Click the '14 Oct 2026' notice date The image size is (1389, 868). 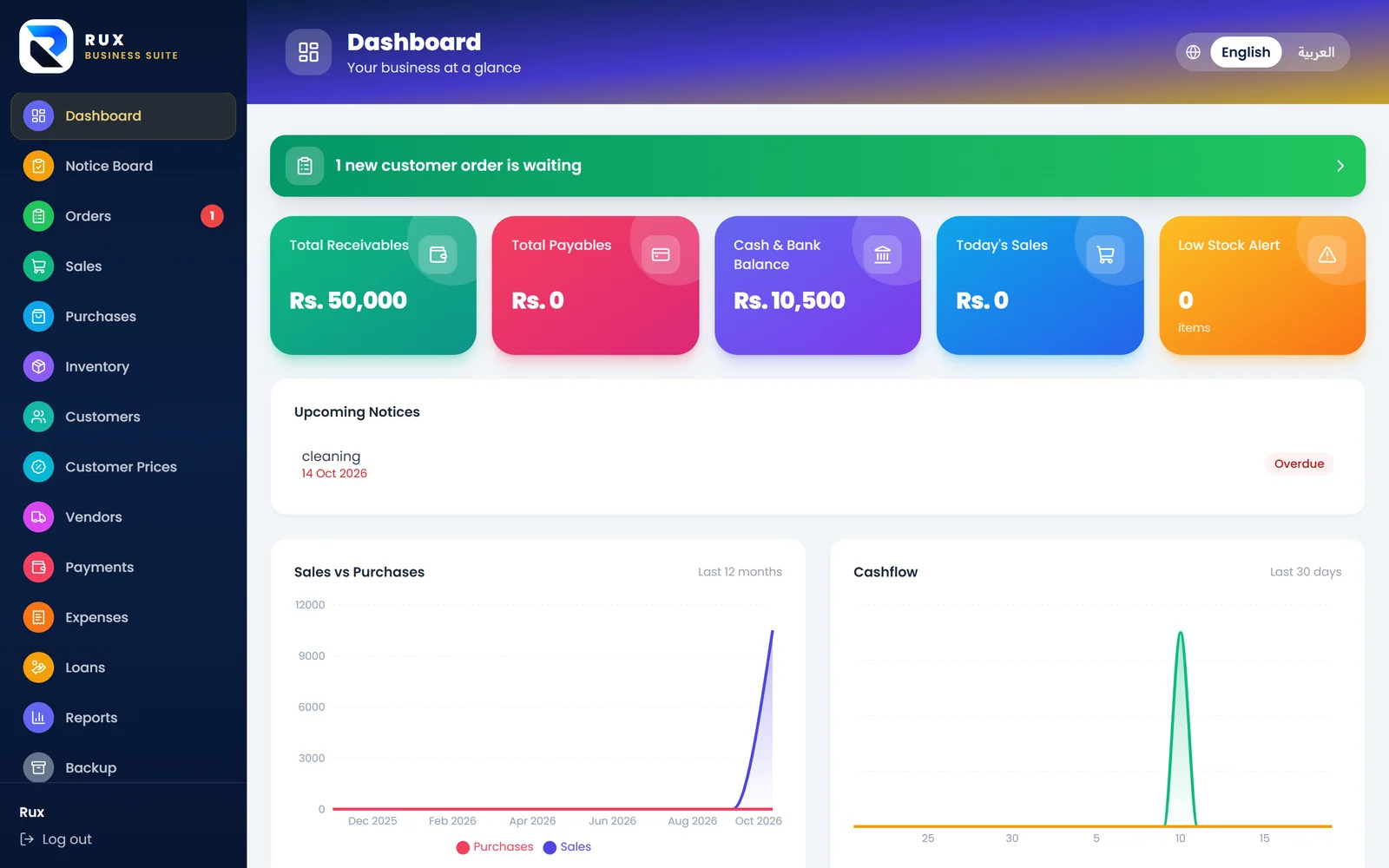tap(334, 473)
